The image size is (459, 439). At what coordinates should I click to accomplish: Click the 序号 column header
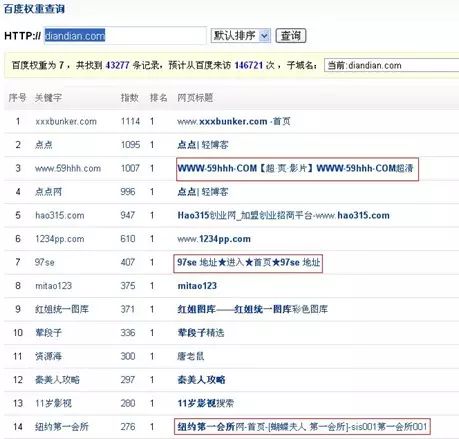(17, 98)
